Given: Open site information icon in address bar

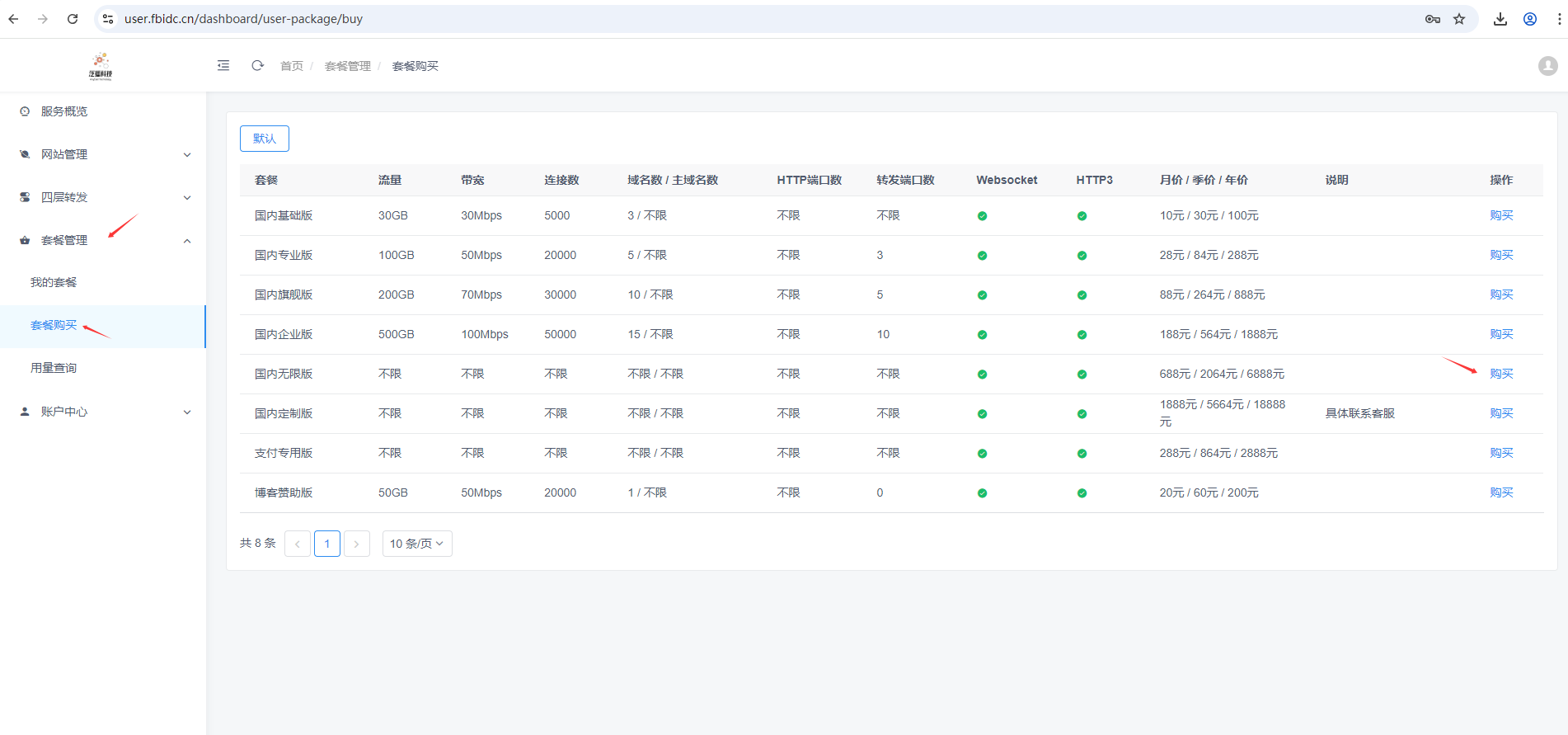Looking at the screenshot, I should tap(108, 19).
